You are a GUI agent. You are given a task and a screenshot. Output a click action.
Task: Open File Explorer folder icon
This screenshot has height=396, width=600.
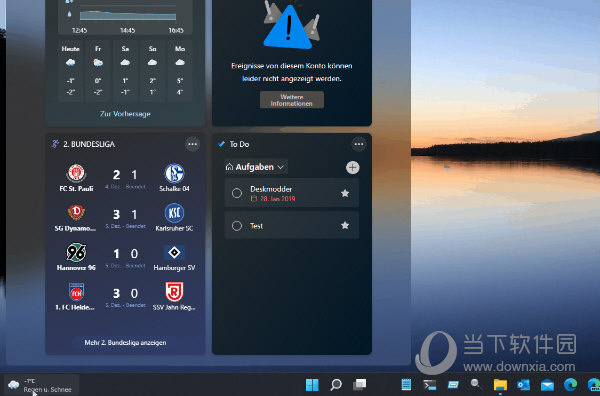tap(500, 385)
